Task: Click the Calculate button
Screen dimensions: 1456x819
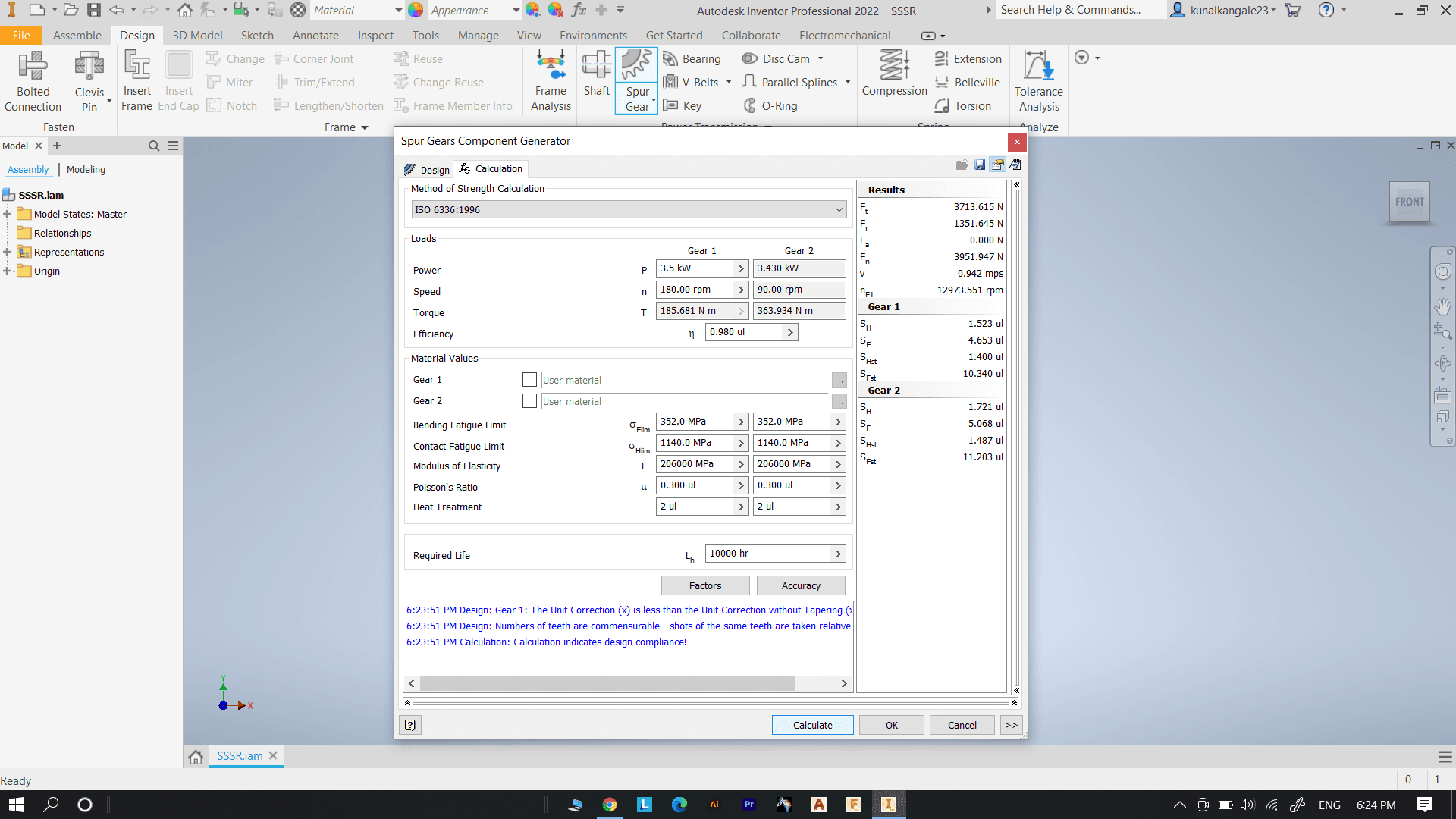Action: [812, 724]
